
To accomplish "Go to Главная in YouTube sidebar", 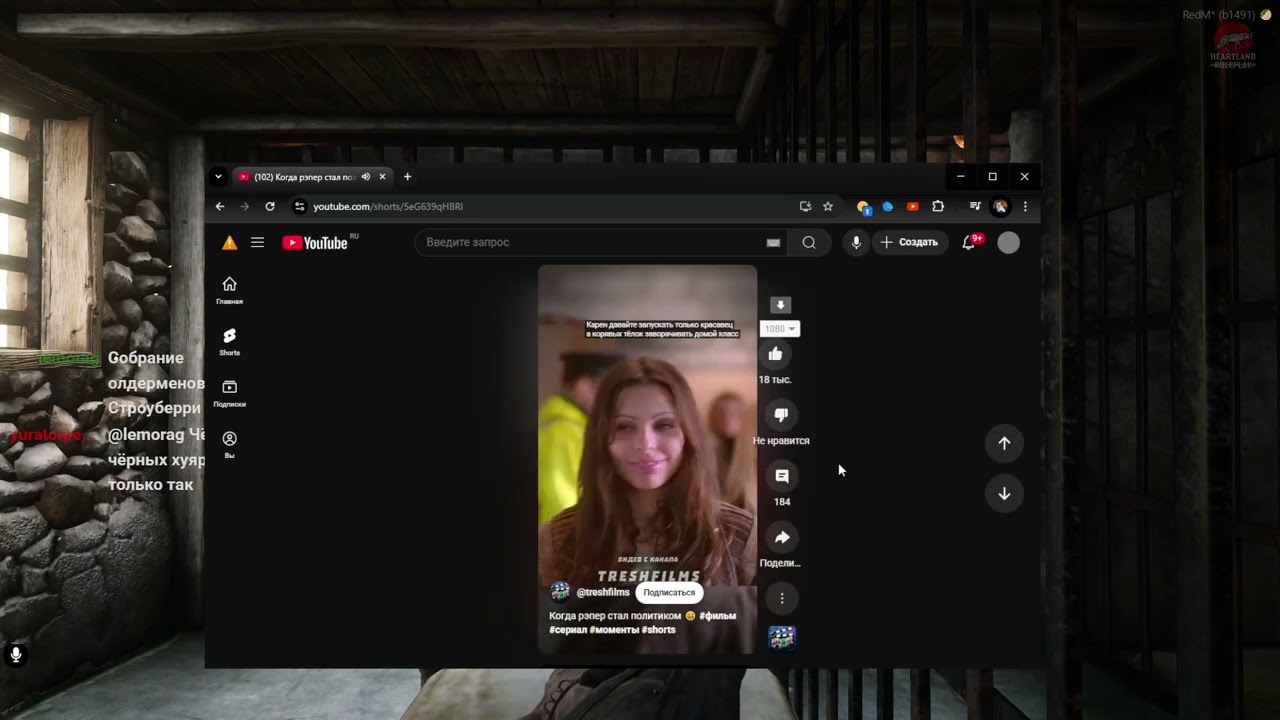I will click(x=229, y=290).
